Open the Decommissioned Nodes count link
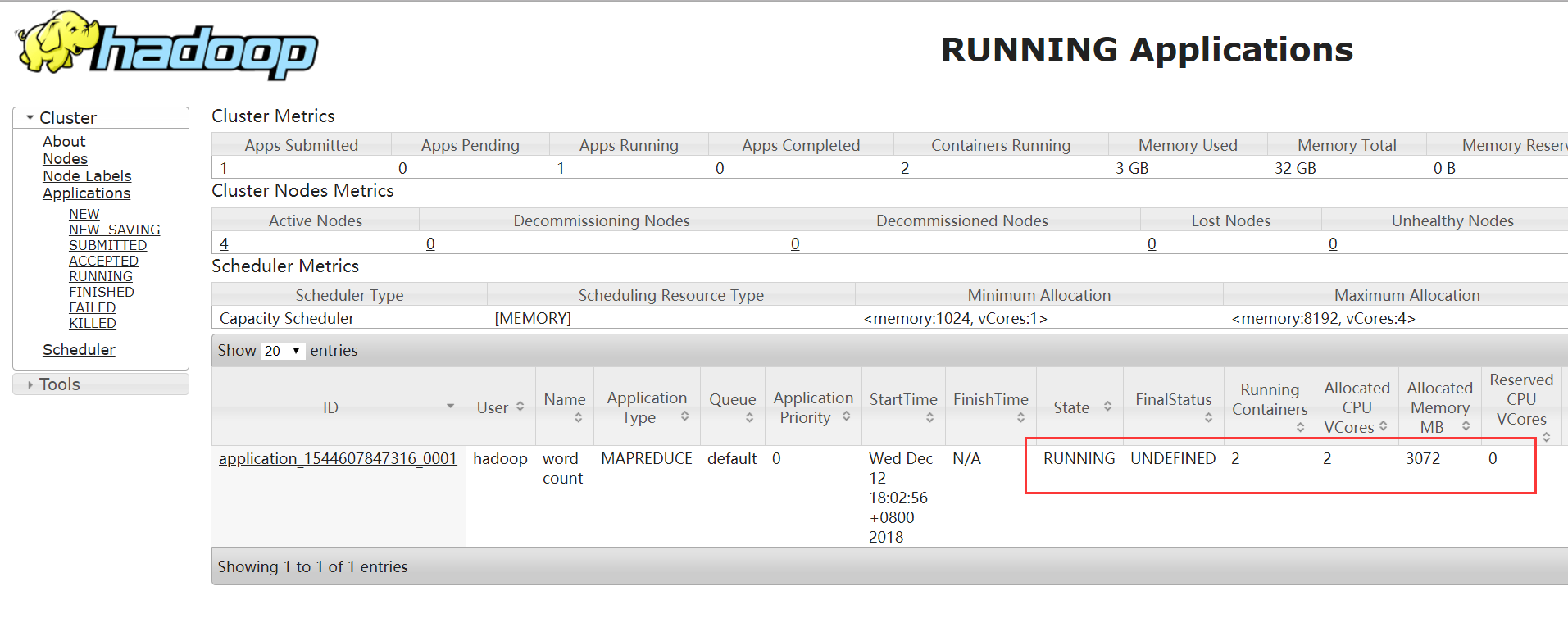The image size is (1568, 623). point(795,243)
